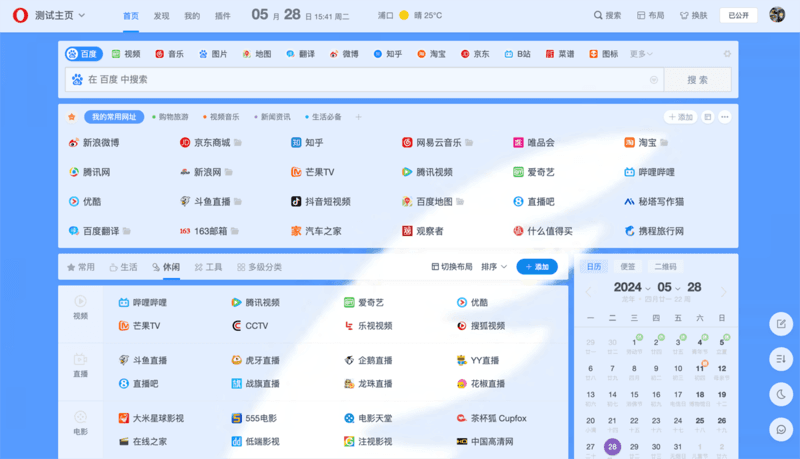
Task: Open the bookmark panel more-options menu
Action: click(x=724, y=117)
